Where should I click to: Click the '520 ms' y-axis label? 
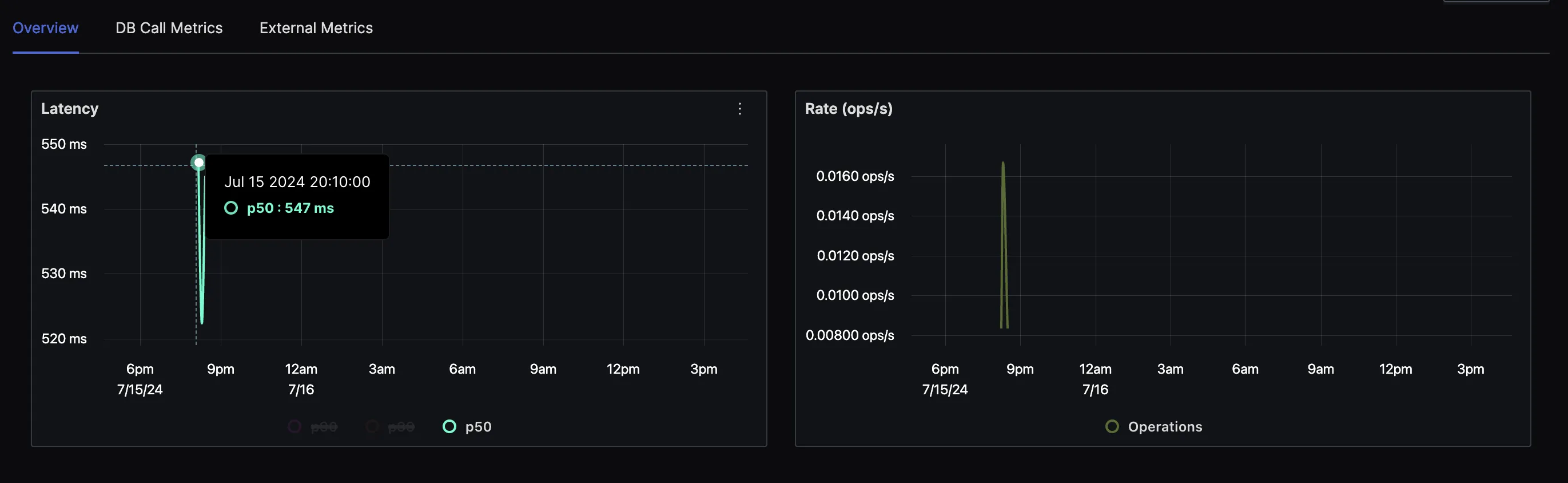64,339
